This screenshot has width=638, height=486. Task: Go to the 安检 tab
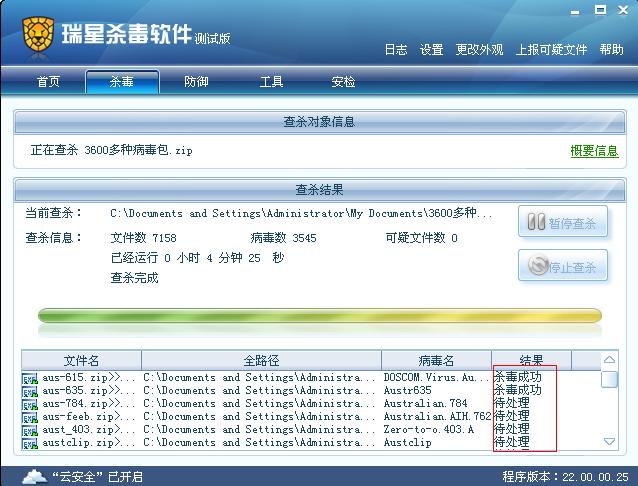coord(343,82)
